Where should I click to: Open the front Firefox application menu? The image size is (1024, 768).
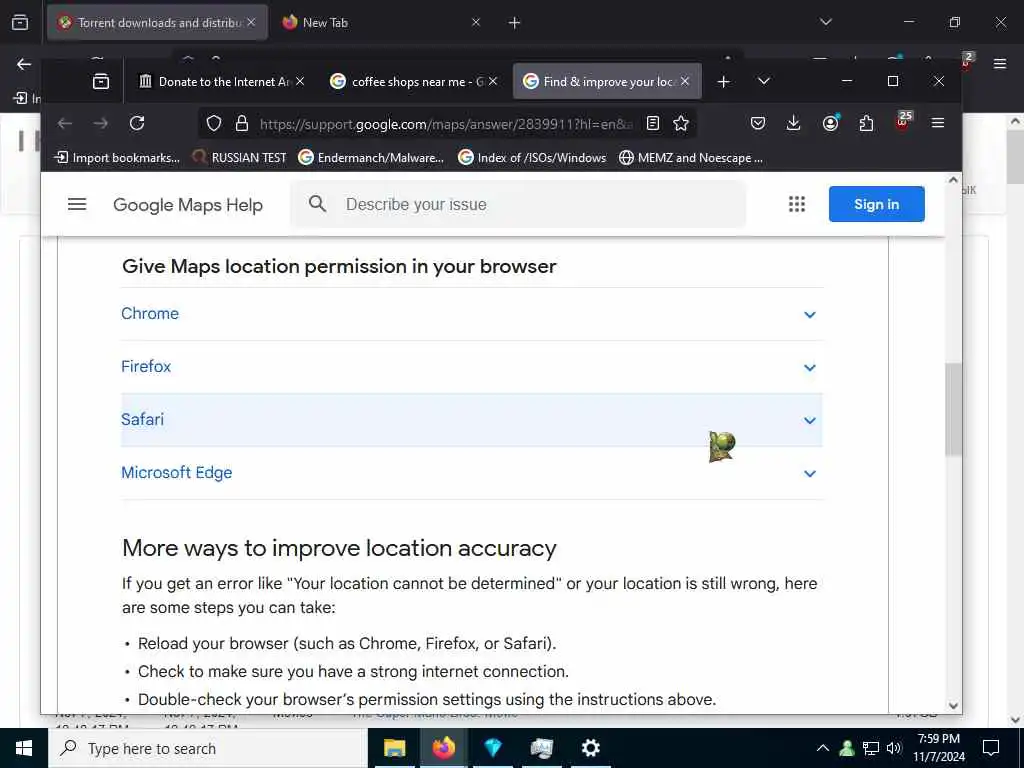[x=938, y=123]
